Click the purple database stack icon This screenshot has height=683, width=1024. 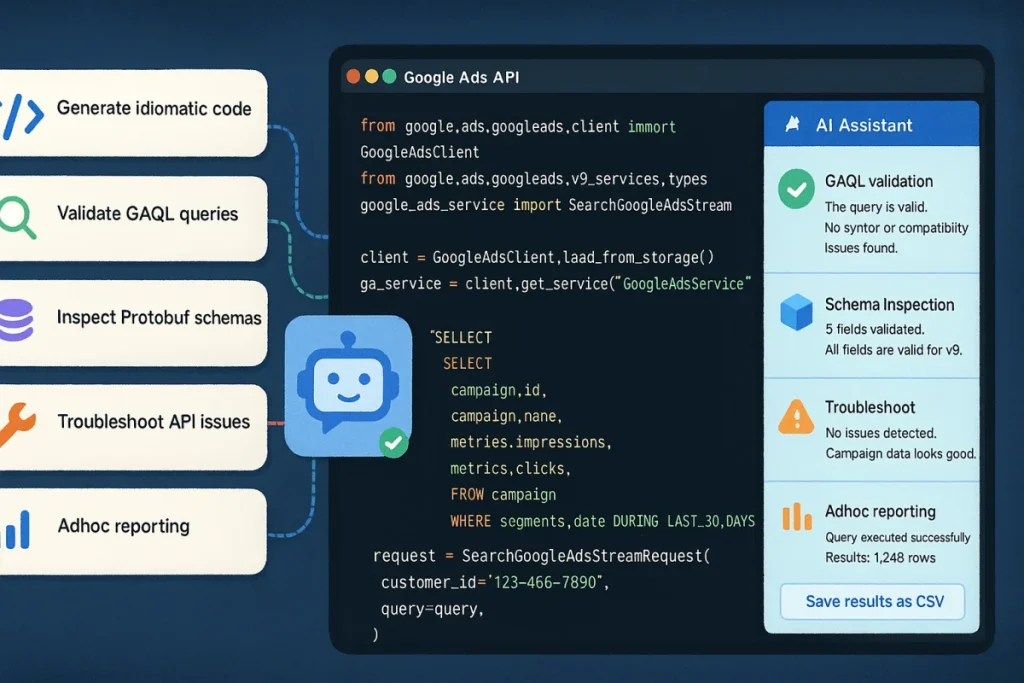[16, 320]
